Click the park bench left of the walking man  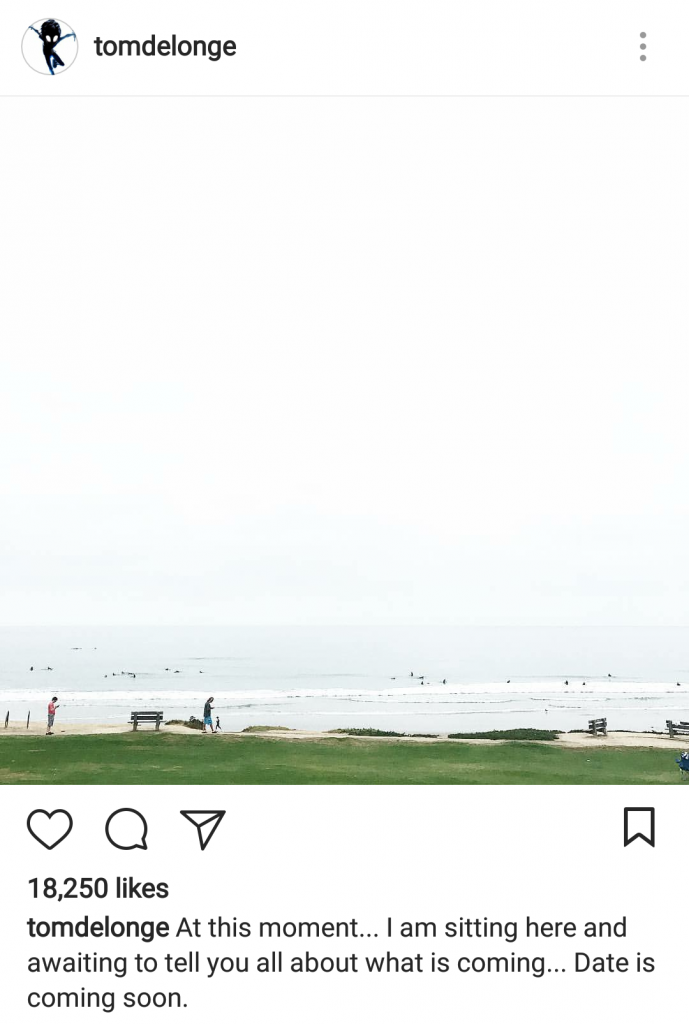click(x=146, y=720)
